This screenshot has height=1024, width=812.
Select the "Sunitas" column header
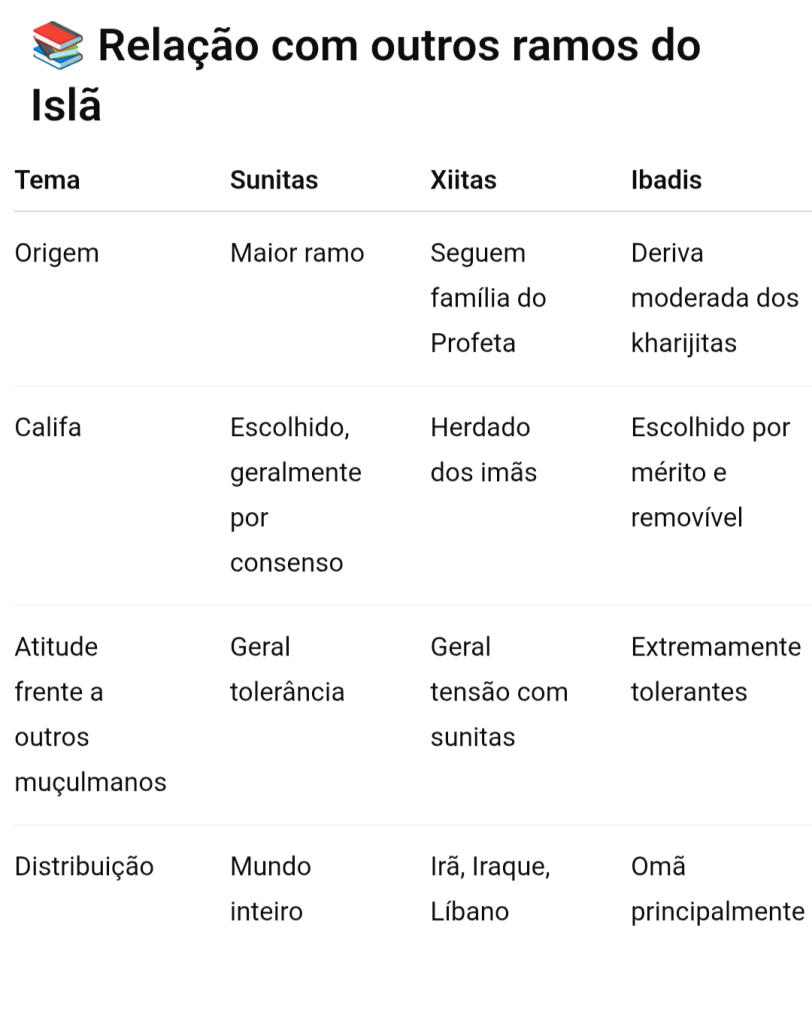[274, 180]
